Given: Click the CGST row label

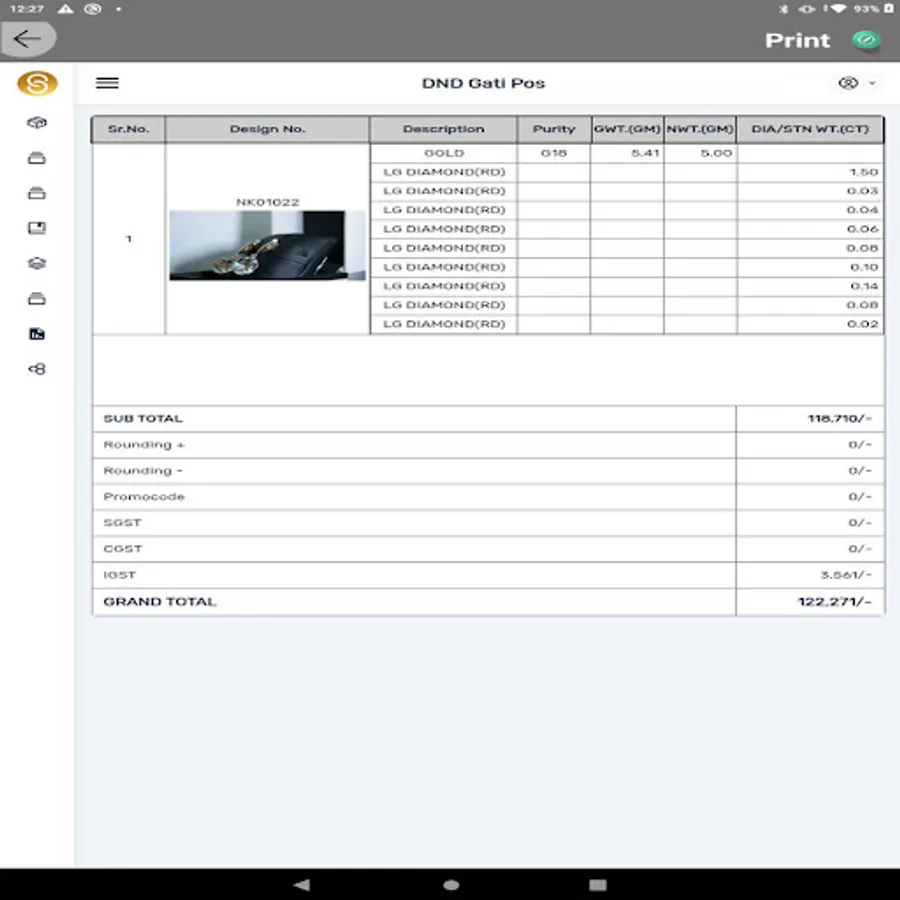Looking at the screenshot, I should pyautogui.click(x=123, y=549).
